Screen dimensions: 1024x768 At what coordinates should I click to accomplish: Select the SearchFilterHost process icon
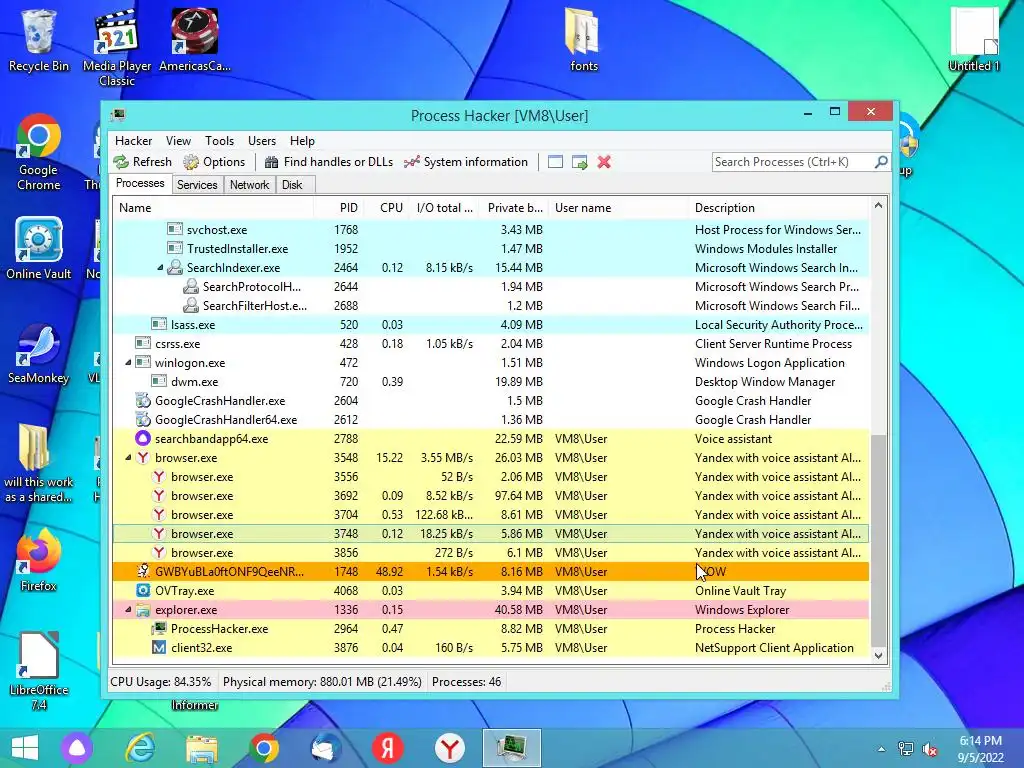(191, 306)
